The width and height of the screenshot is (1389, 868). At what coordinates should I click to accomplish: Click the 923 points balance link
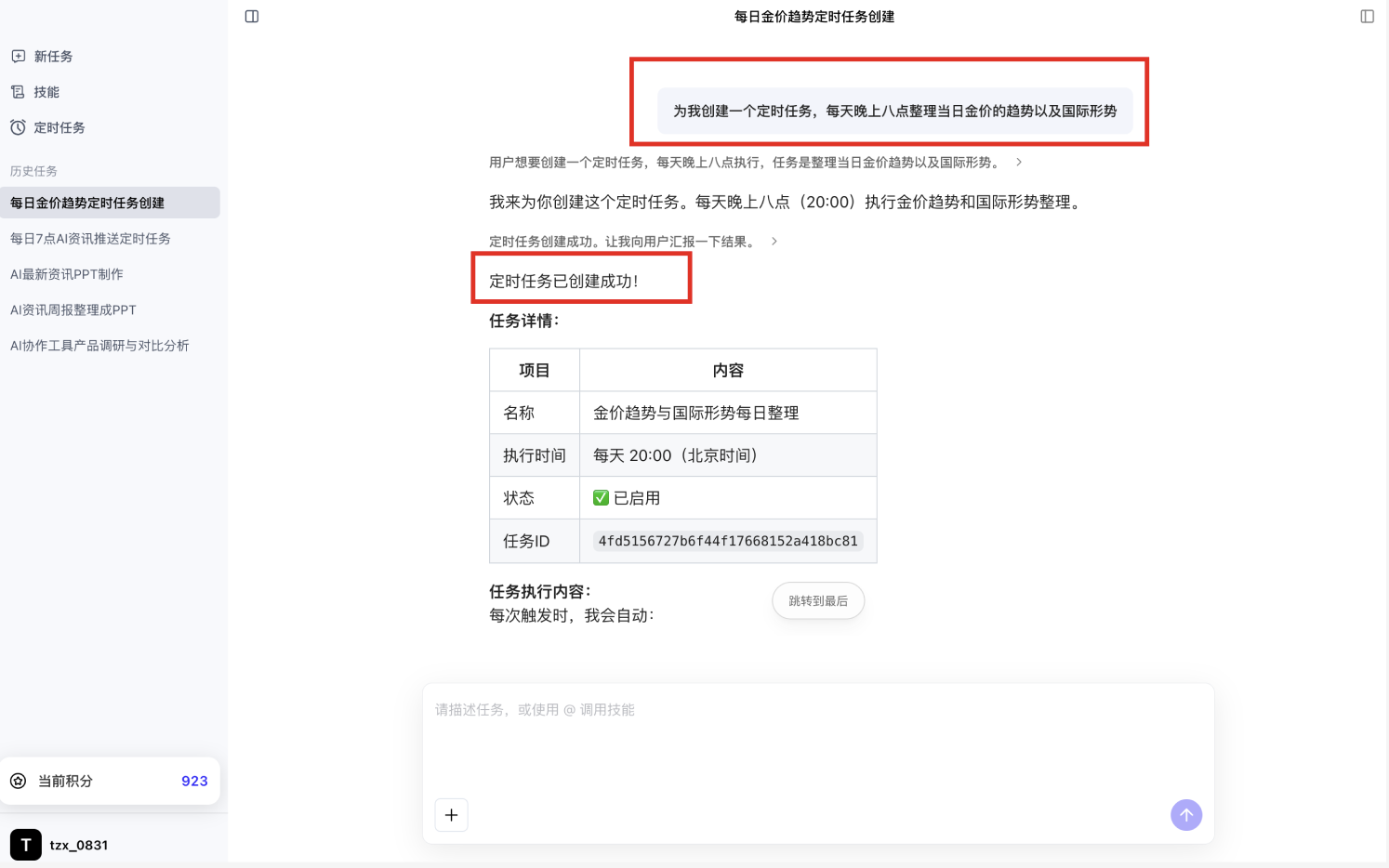(x=194, y=781)
